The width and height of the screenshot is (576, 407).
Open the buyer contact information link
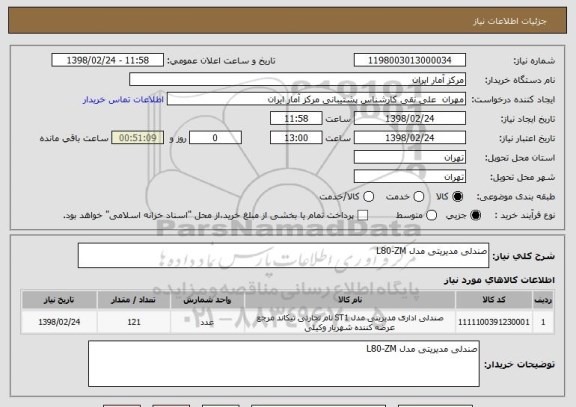123,100
